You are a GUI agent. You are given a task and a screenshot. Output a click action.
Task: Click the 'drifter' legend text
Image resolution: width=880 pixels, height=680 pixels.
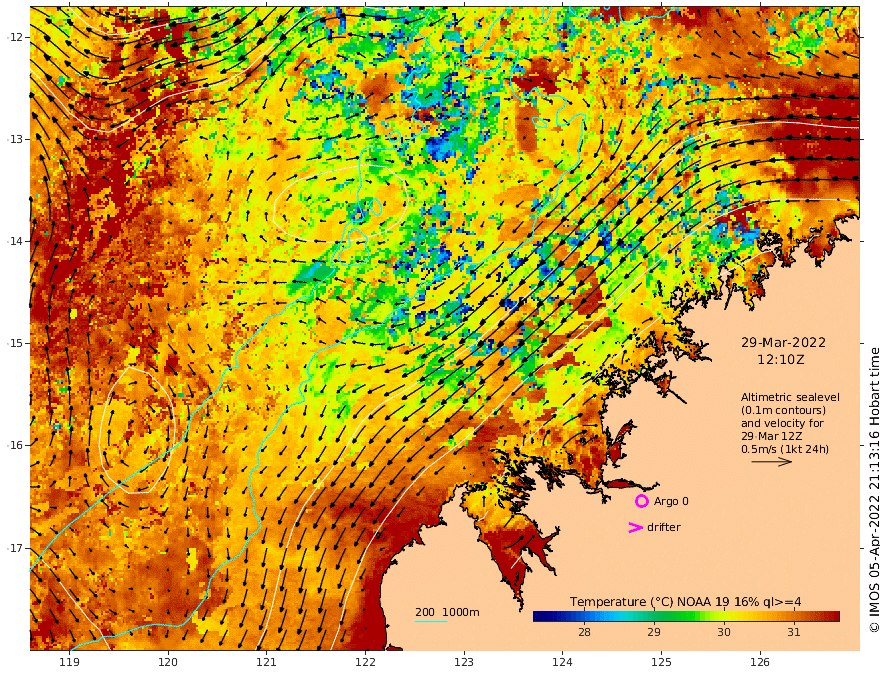pyautogui.click(x=663, y=527)
